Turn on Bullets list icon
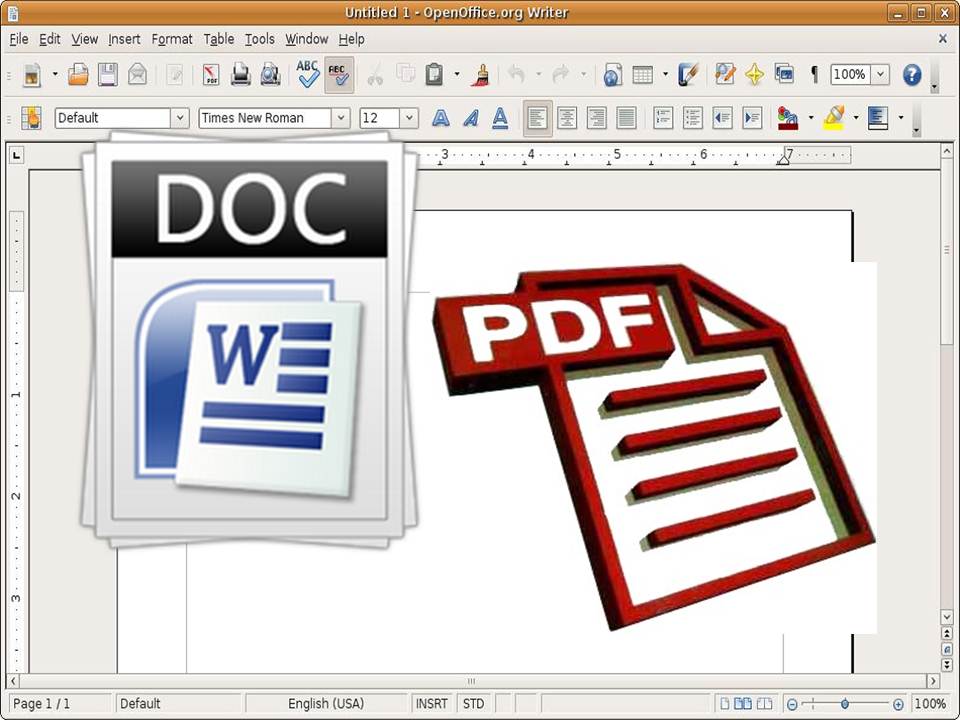Screen dimensions: 960x720 (x=692, y=118)
